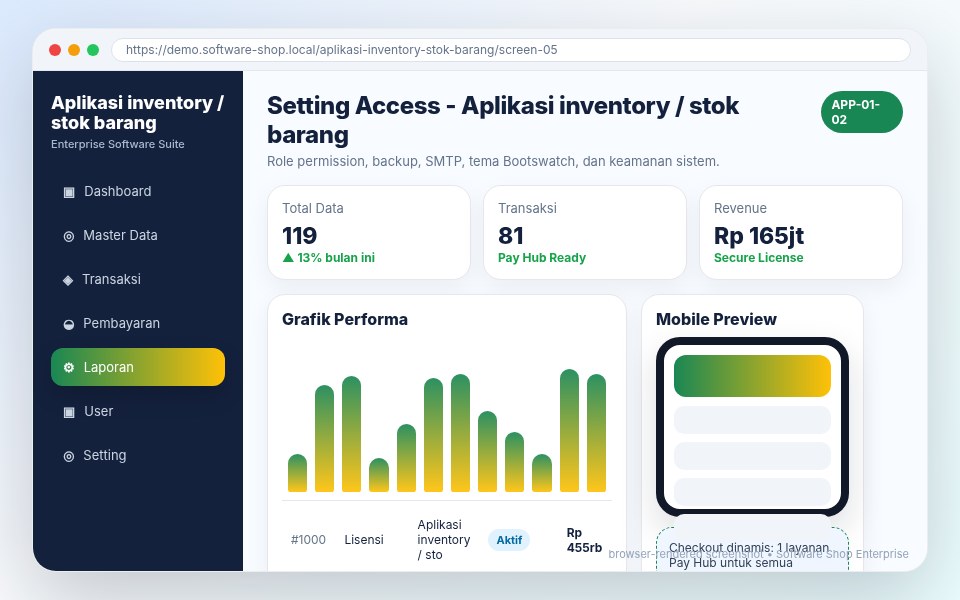Click the Pembayaran half-circle icon

[69, 324]
